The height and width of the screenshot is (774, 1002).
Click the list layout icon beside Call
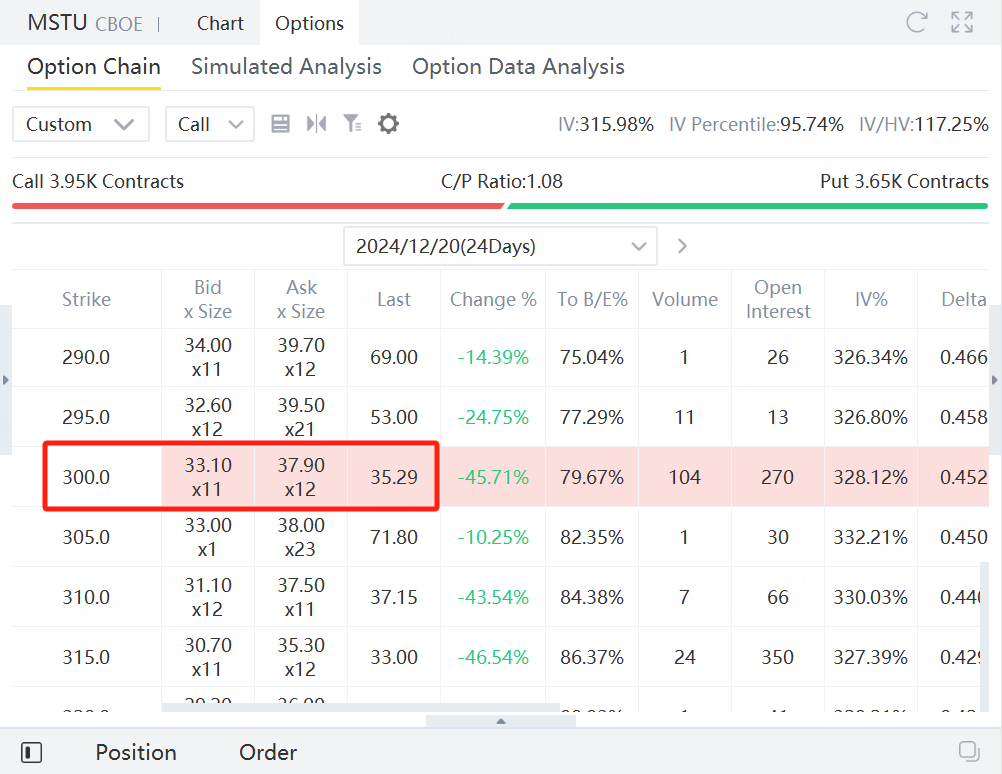[x=281, y=124]
